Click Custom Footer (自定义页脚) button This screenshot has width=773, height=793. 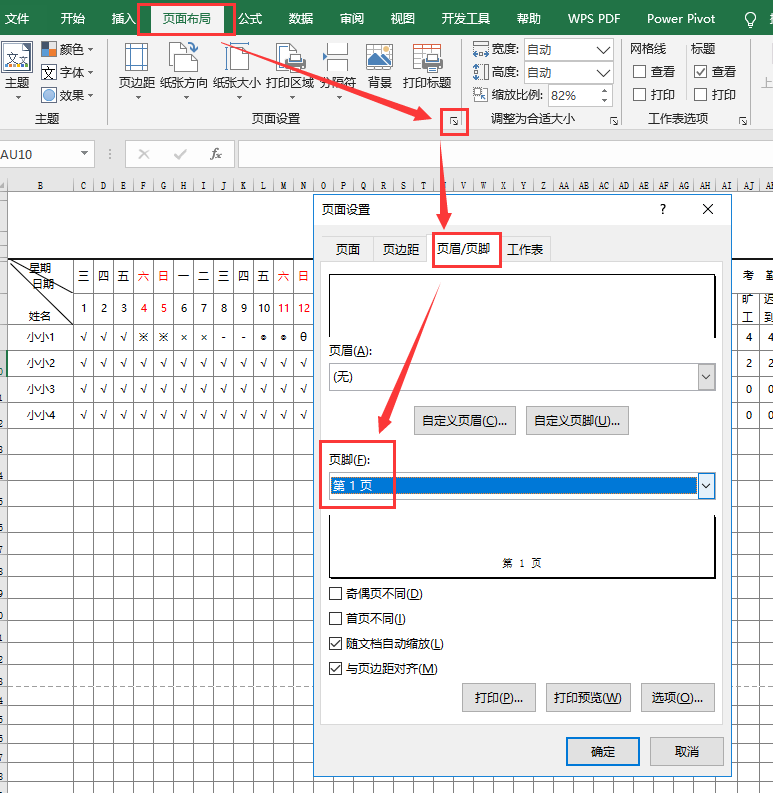pyautogui.click(x=577, y=420)
